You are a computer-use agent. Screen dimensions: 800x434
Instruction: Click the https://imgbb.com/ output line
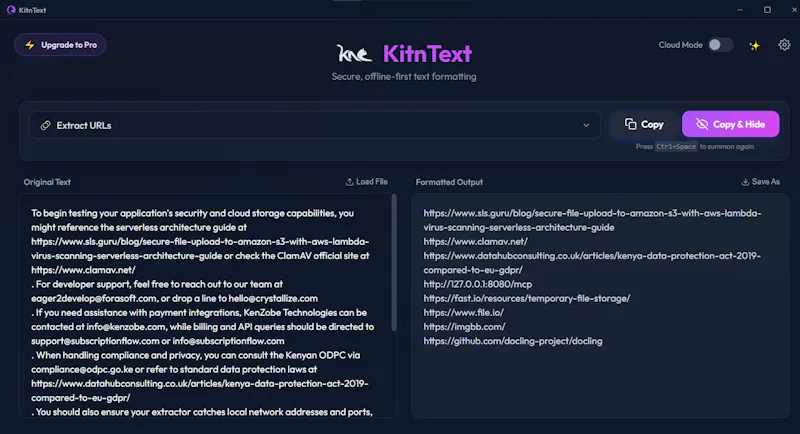pyautogui.click(x=464, y=327)
